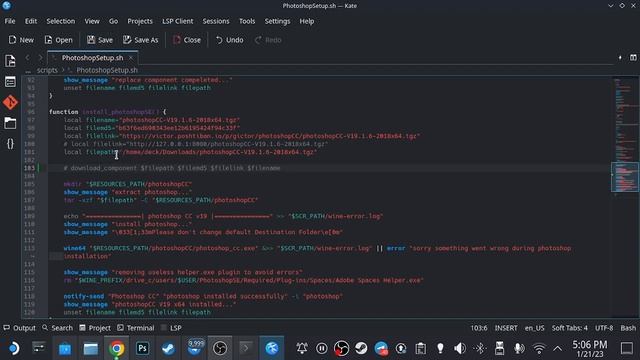
Task: Open the View menu
Action: coord(92,21)
